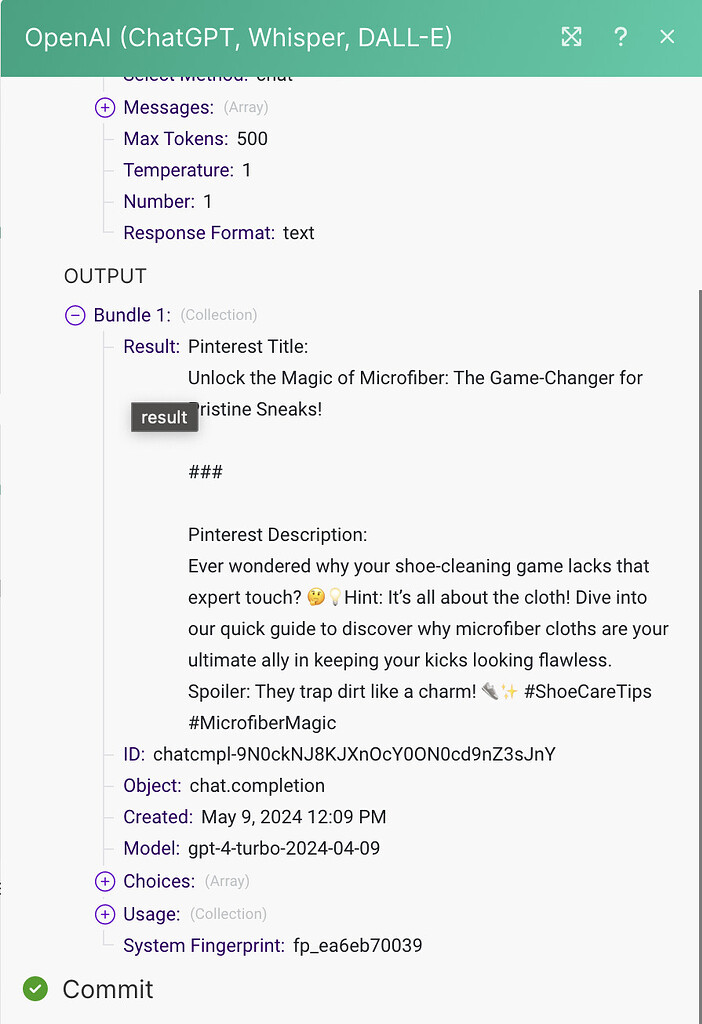
Task: Open help via question mark icon
Action: tap(620, 37)
